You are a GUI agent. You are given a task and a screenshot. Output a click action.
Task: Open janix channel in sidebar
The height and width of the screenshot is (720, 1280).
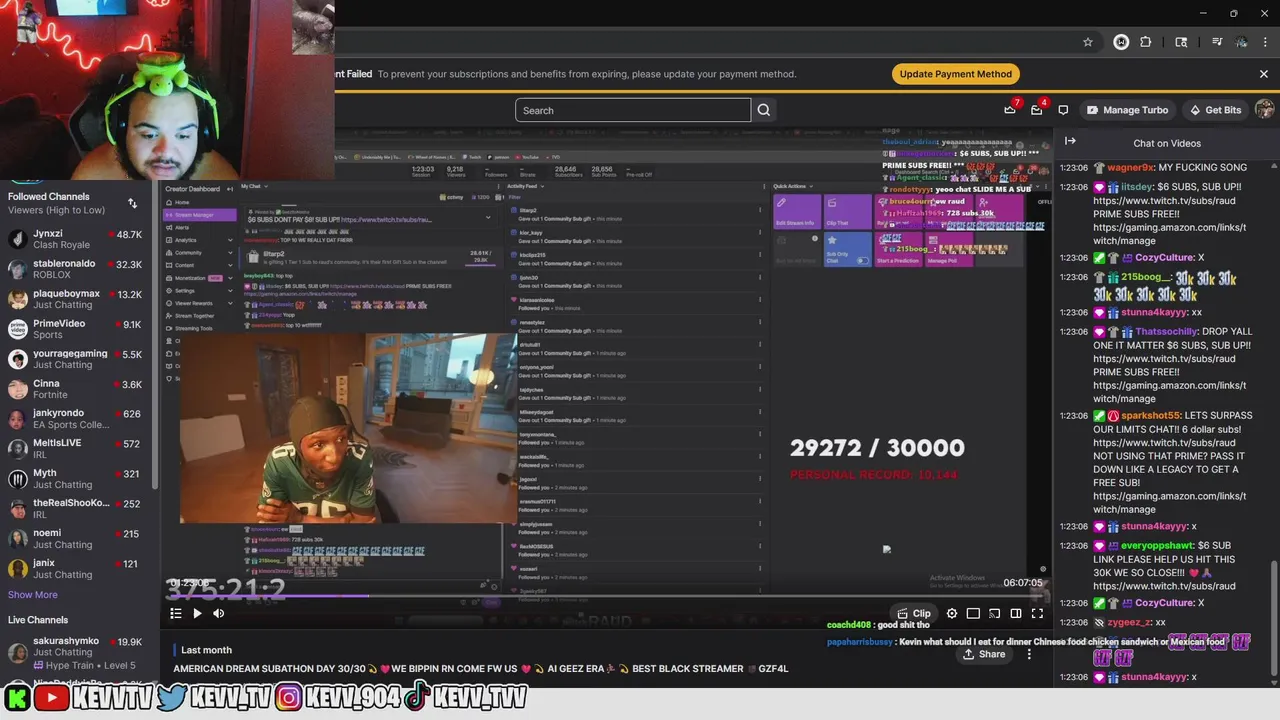click(x=76, y=569)
